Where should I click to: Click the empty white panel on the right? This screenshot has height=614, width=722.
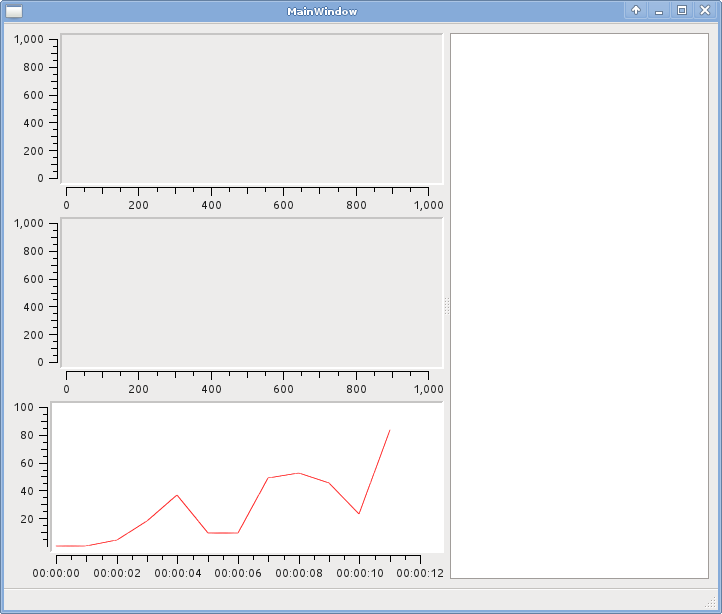[x=579, y=305]
